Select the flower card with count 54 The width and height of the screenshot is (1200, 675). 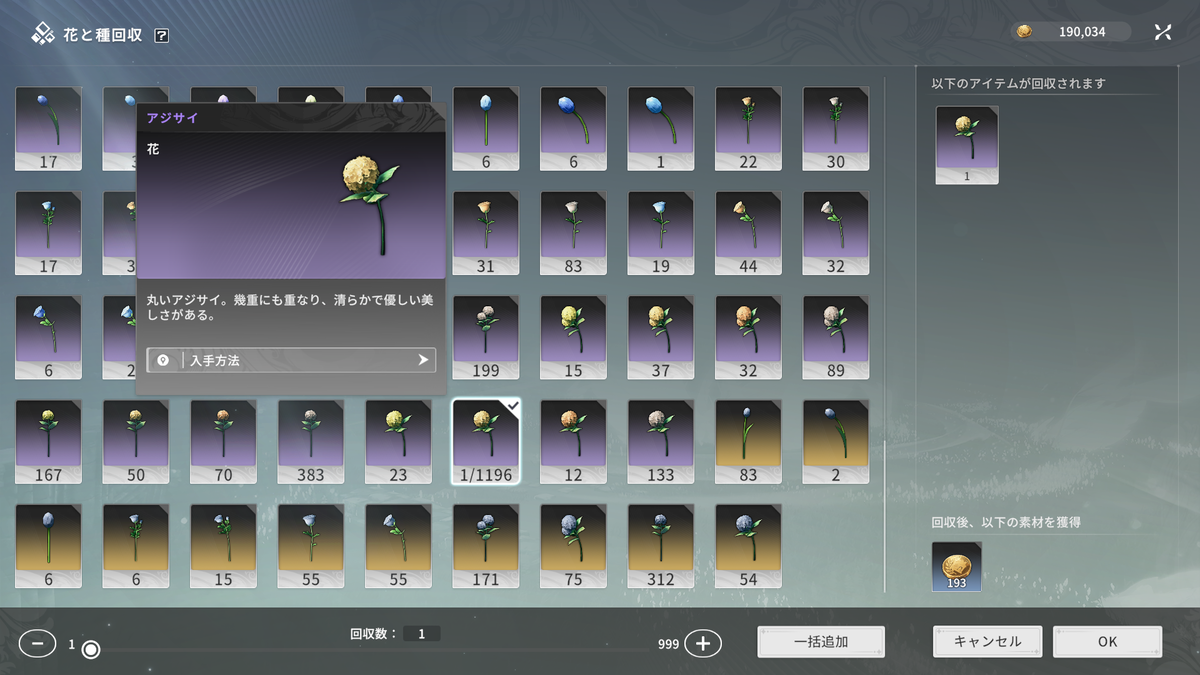pyautogui.click(x=748, y=546)
